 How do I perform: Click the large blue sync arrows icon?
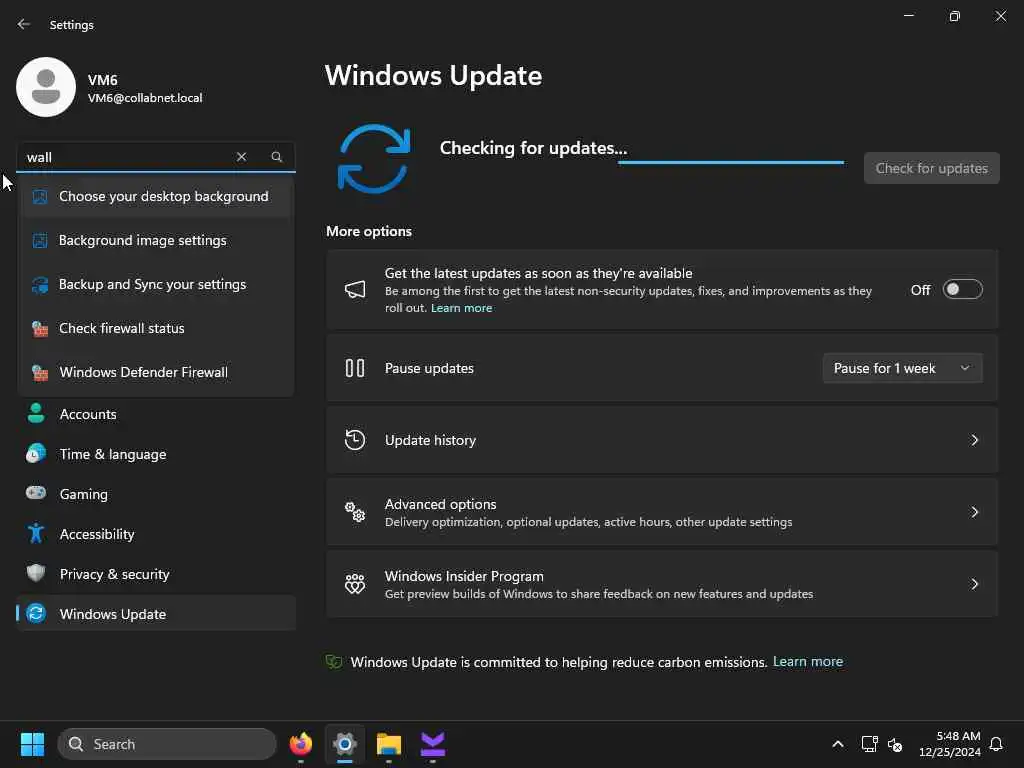coord(374,159)
